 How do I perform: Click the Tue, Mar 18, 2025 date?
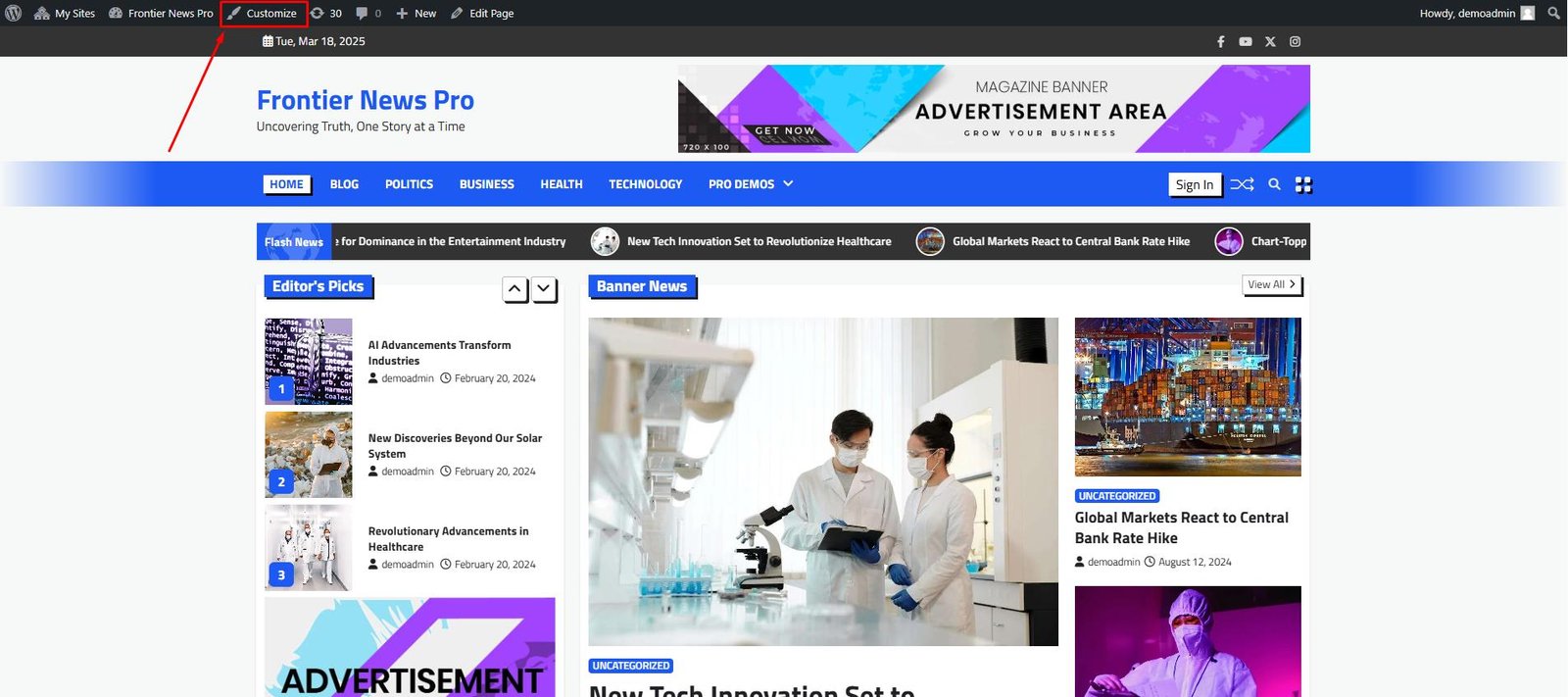pos(314,41)
